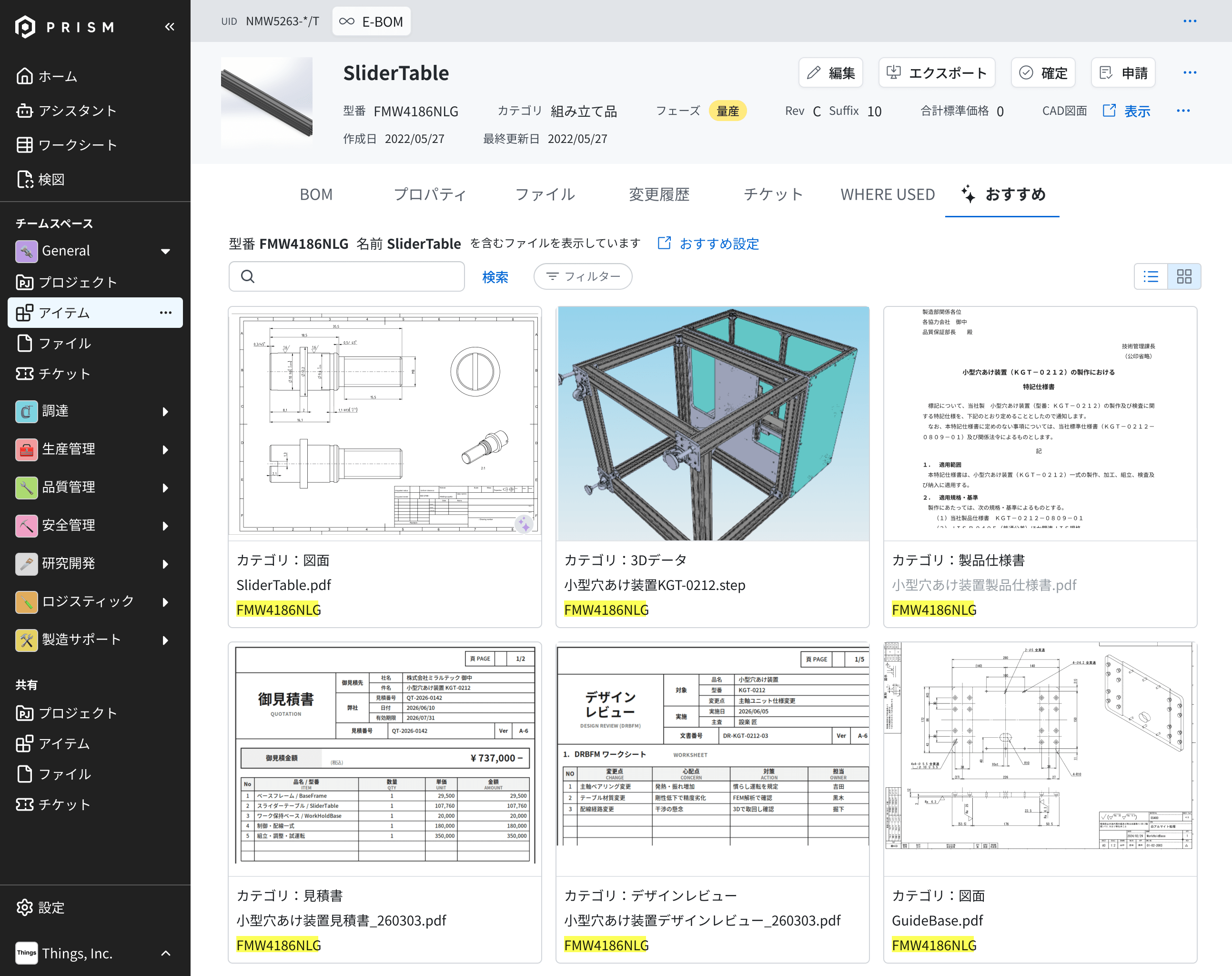Open the 御見積書 quotation thumbnail

(385, 759)
